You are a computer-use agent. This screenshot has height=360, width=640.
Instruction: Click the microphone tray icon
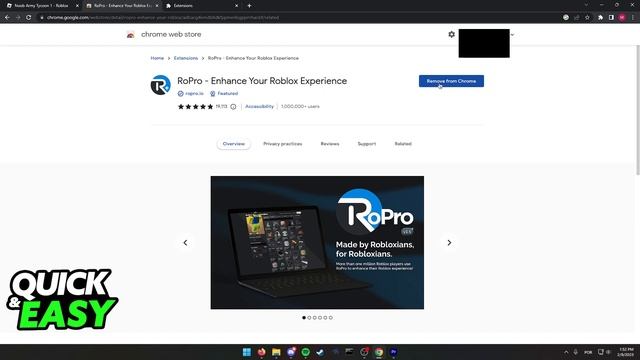576,352
